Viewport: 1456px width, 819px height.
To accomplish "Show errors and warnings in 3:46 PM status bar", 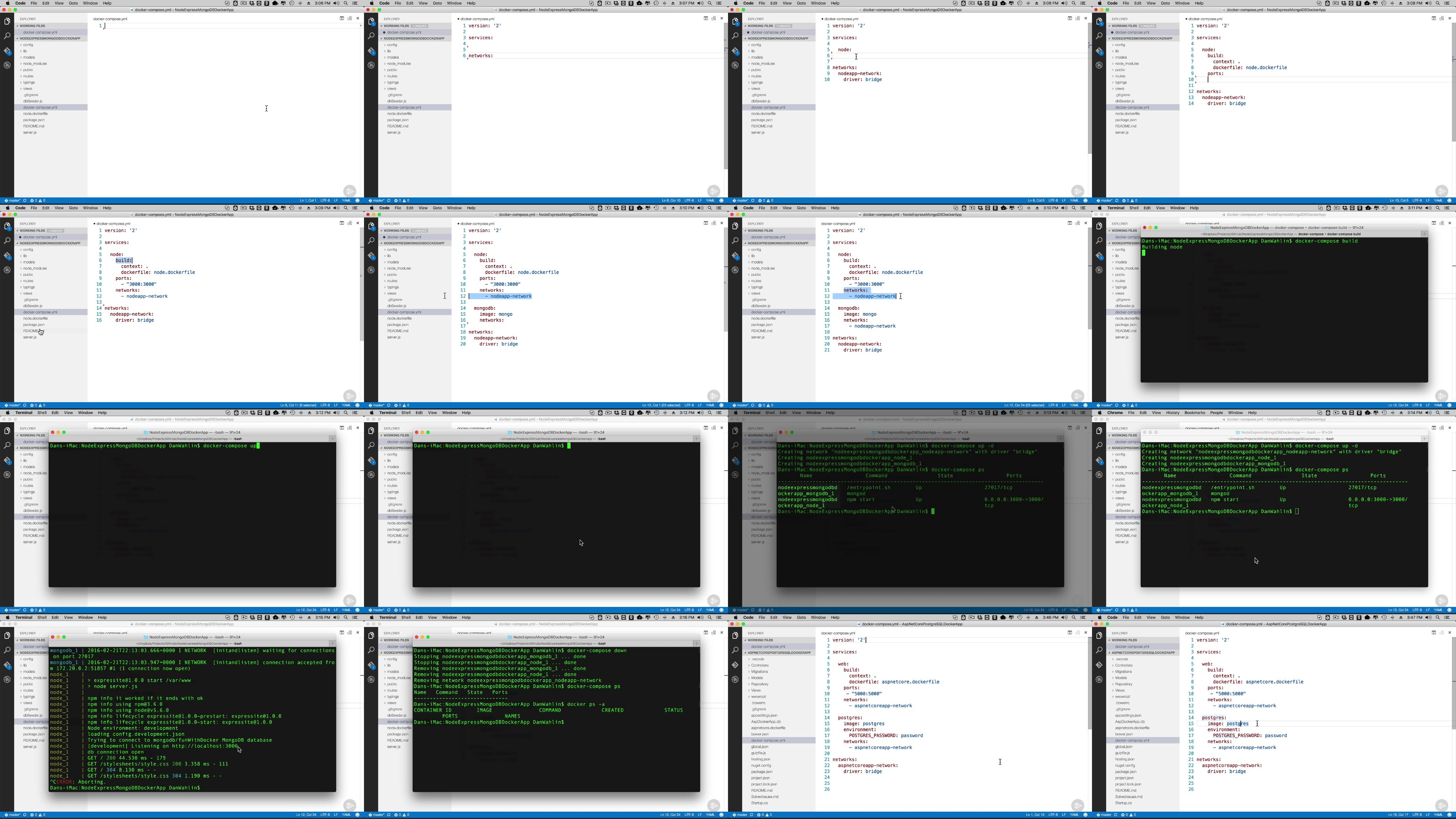I will (x=766, y=815).
